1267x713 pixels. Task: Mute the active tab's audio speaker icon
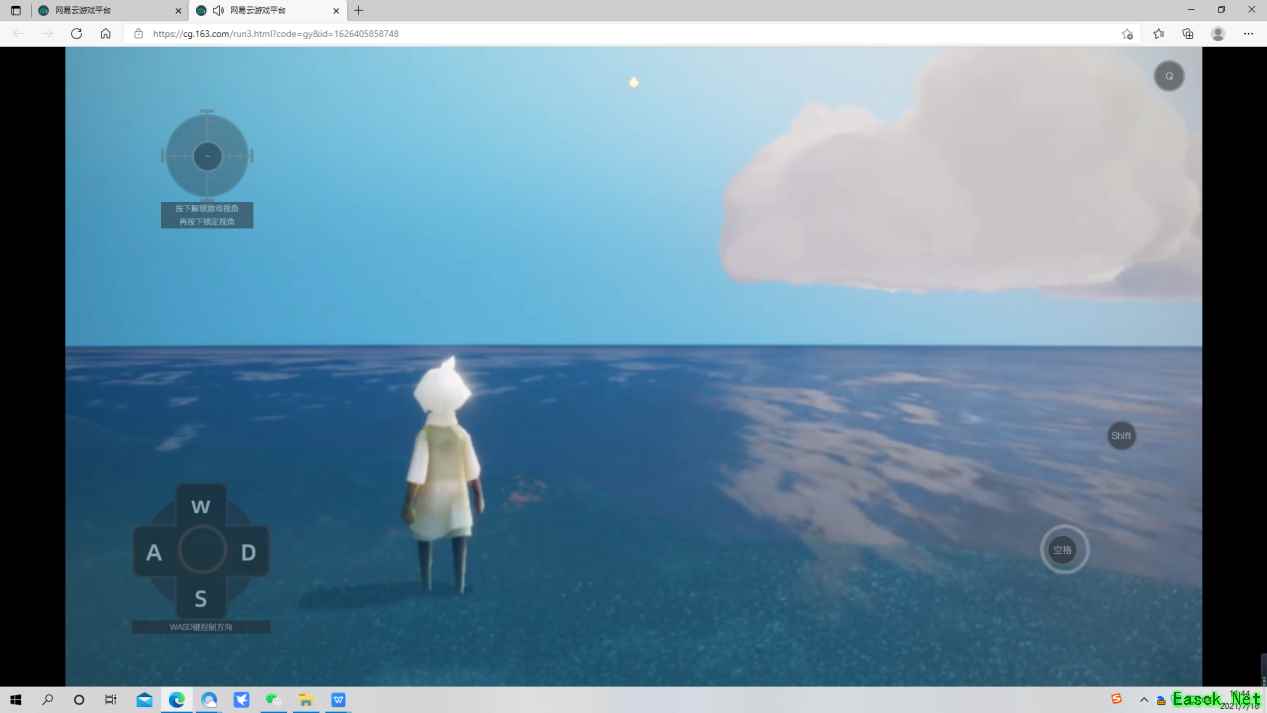[218, 11]
